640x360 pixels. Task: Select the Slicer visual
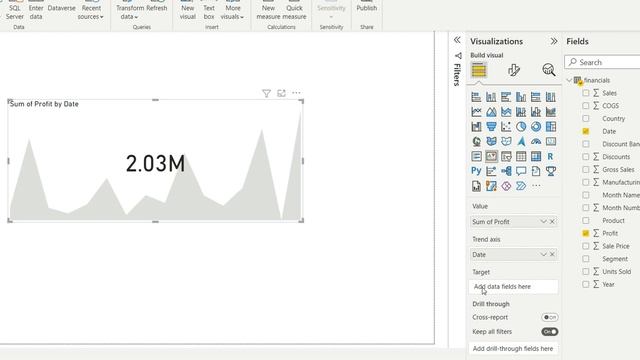(506, 156)
